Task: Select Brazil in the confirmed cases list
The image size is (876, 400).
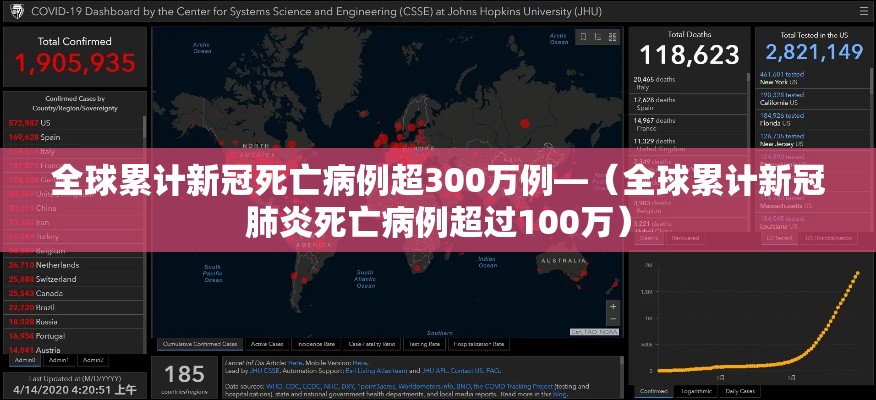Action: point(74,307)
